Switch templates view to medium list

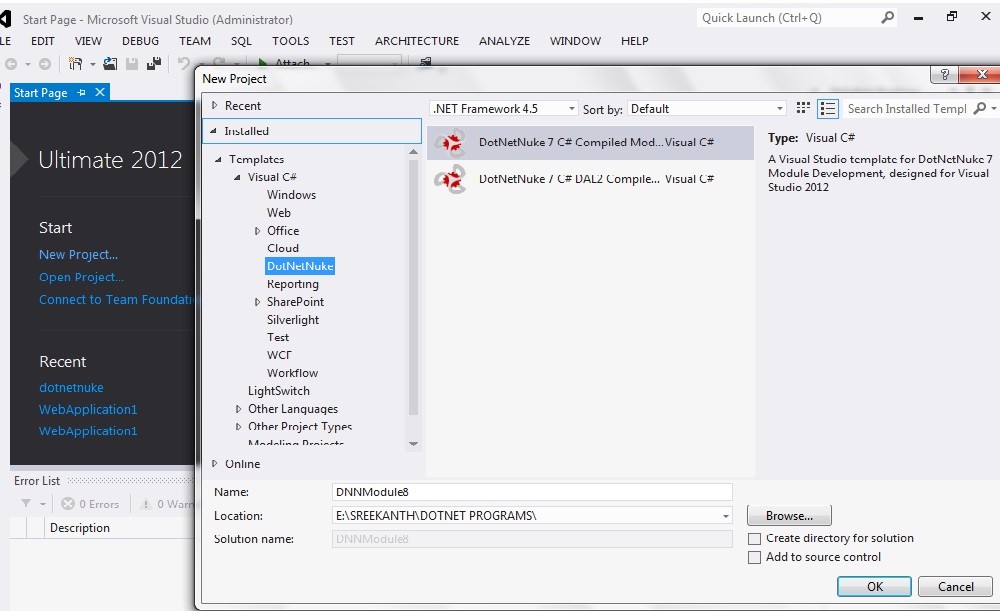pos(828,108)
